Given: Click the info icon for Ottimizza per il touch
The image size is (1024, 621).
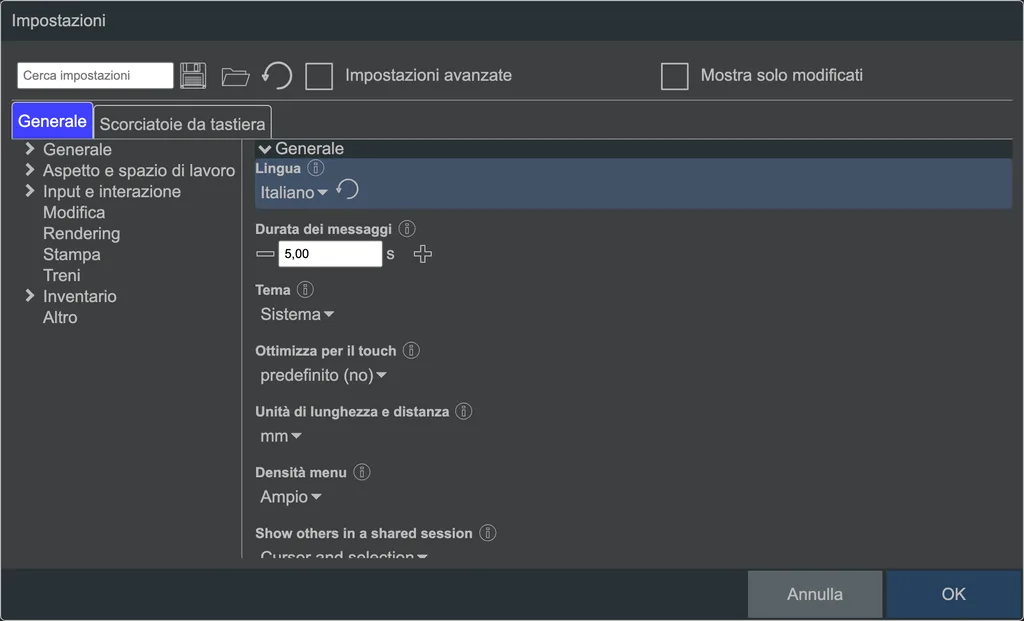Looking at the screenshot, I should (411, 350).
